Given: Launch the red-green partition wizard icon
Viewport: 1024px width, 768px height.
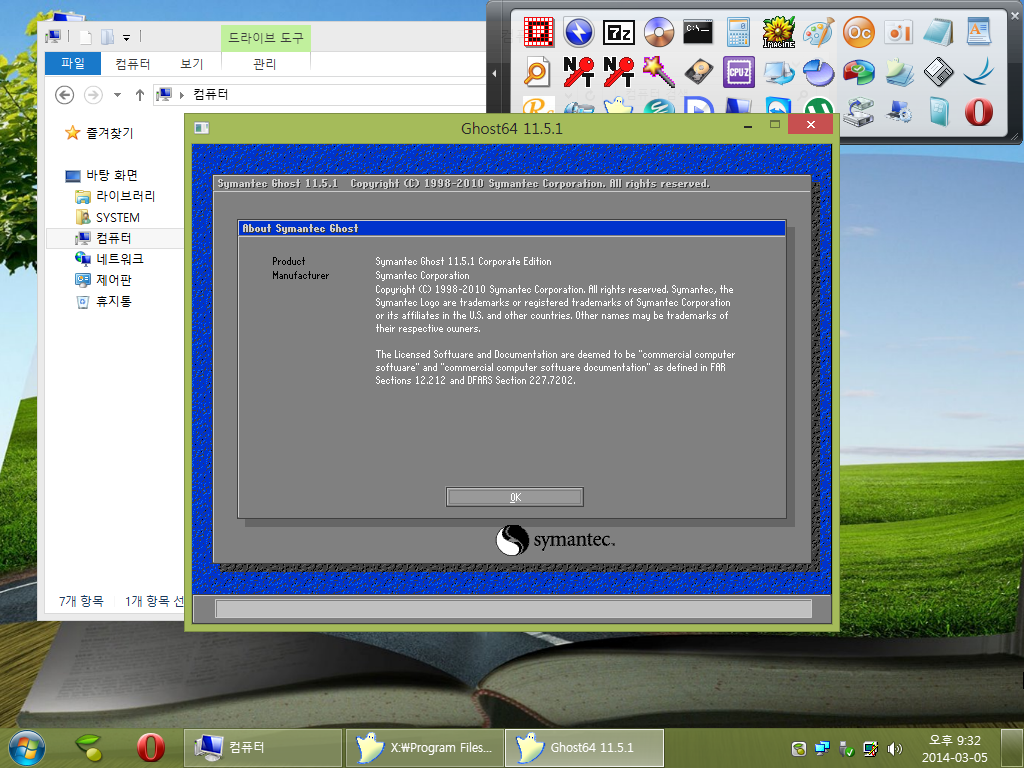Looking at the screenshot, I should [858, 72].
